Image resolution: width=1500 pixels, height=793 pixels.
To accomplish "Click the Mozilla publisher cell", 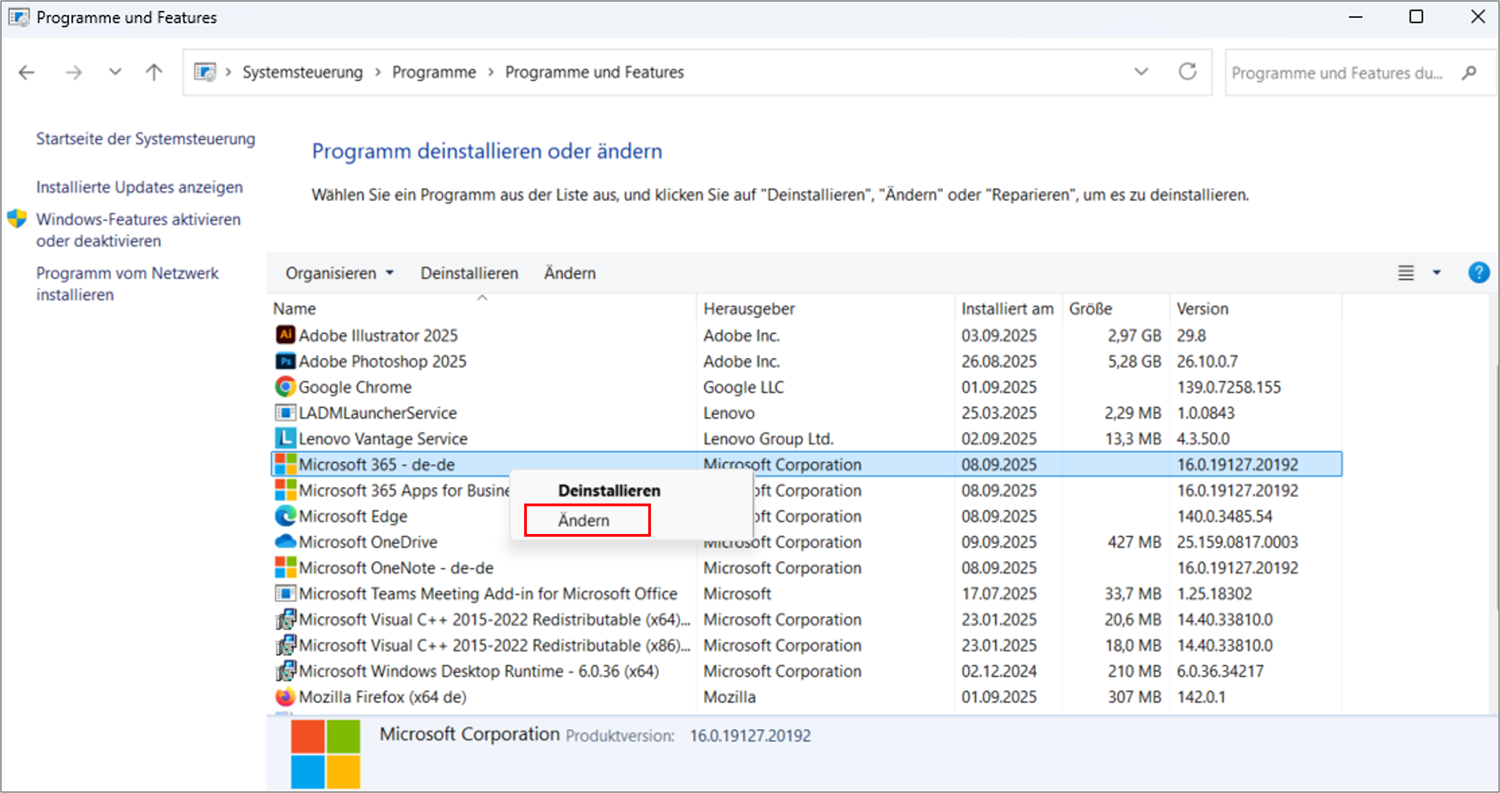I will 730,697.
